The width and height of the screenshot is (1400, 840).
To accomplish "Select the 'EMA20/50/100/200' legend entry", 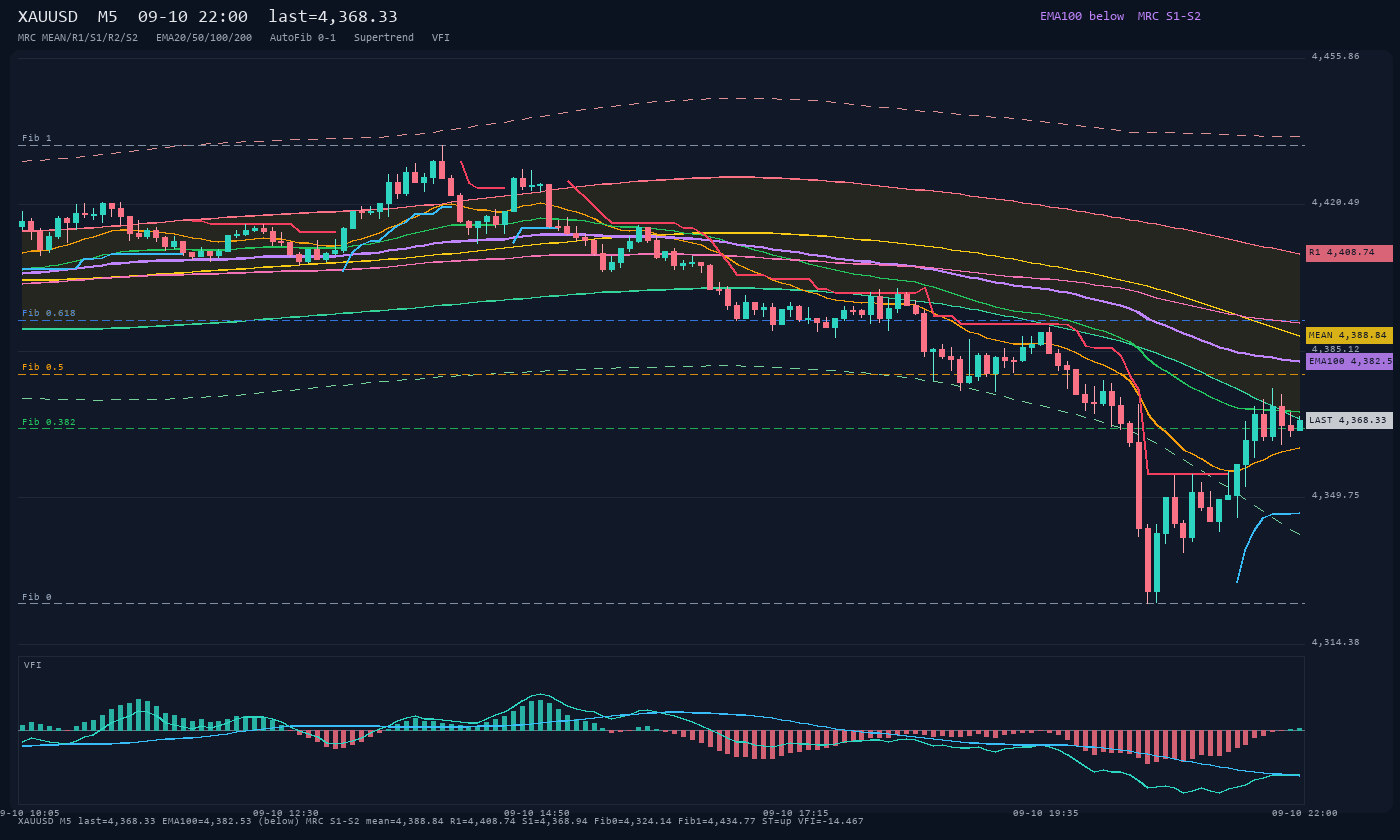I will pyautogui.click(x=204, y=37).
